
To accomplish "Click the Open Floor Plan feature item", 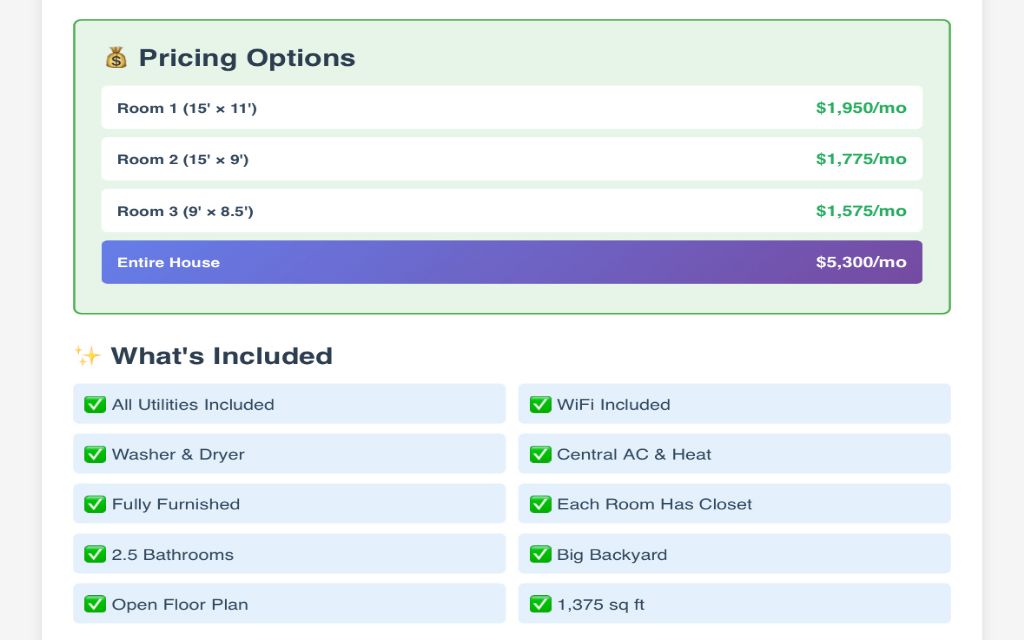I will [289, 604].
